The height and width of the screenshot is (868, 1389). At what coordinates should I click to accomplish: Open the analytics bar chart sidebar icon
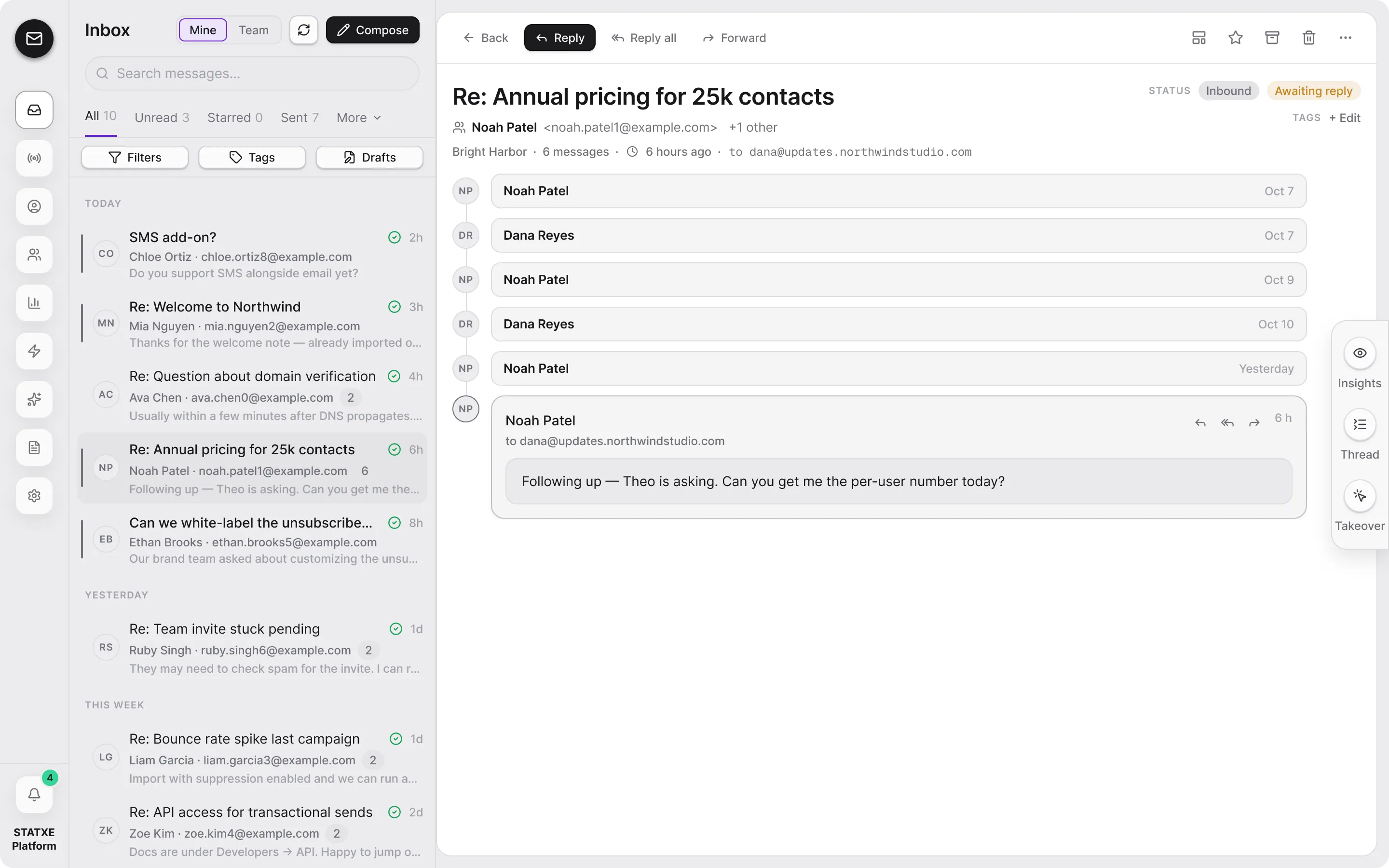tap(34, 302)
